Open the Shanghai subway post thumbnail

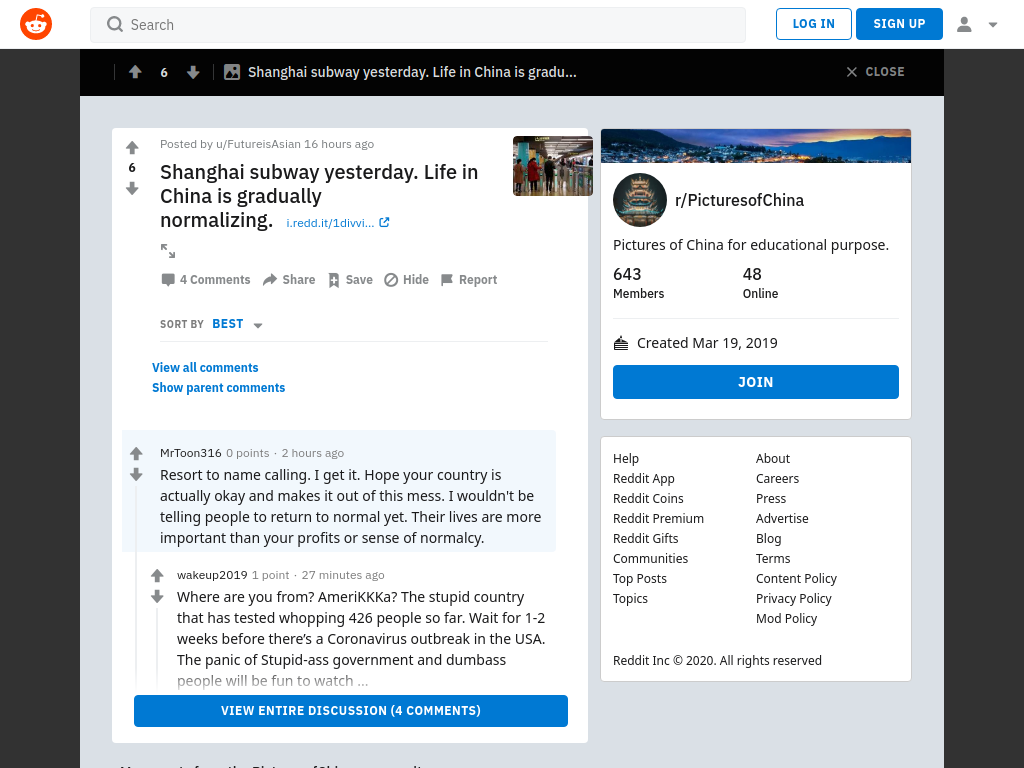point(552,166)
